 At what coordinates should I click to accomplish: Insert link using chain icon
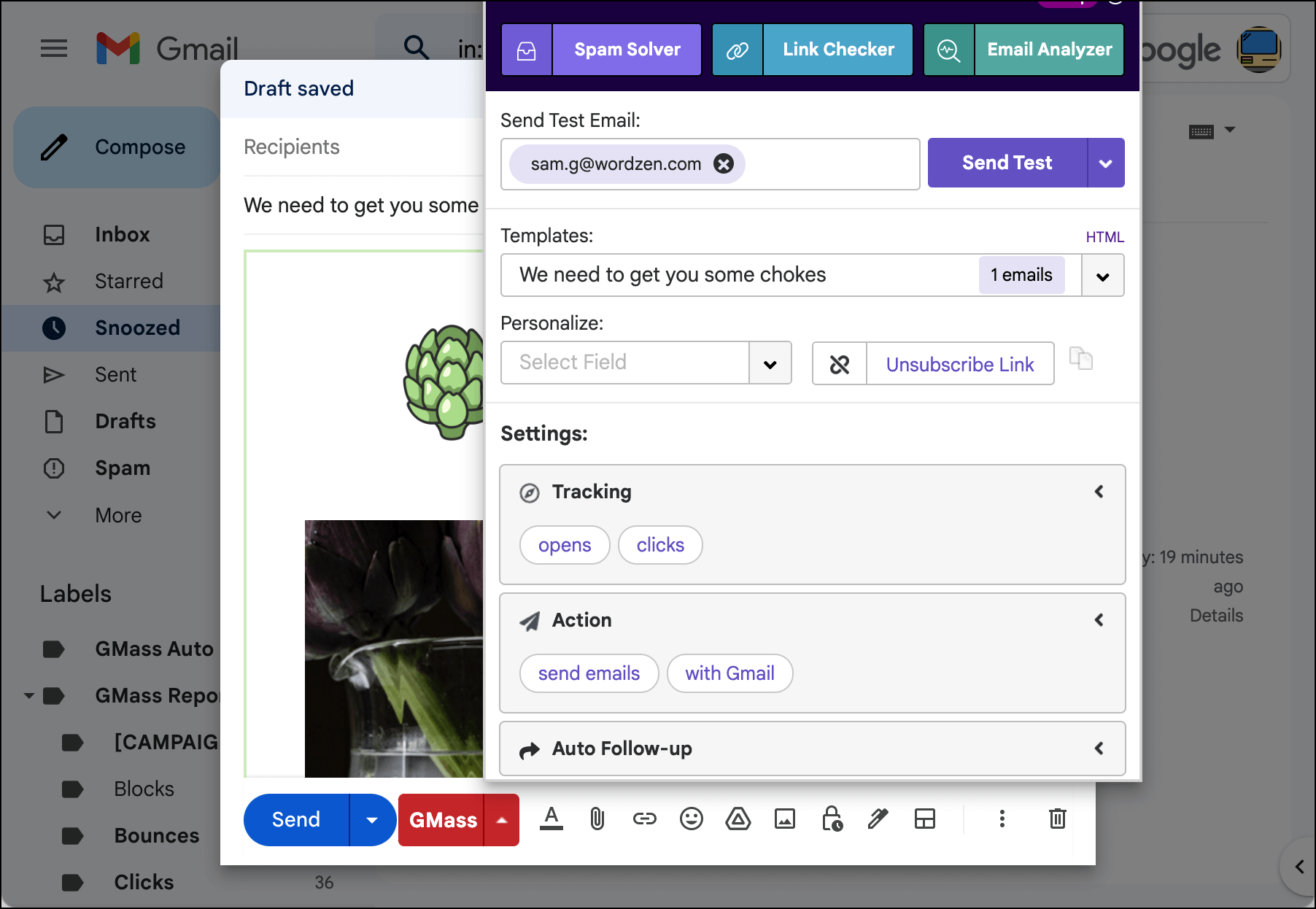click(x=645, y=819)
